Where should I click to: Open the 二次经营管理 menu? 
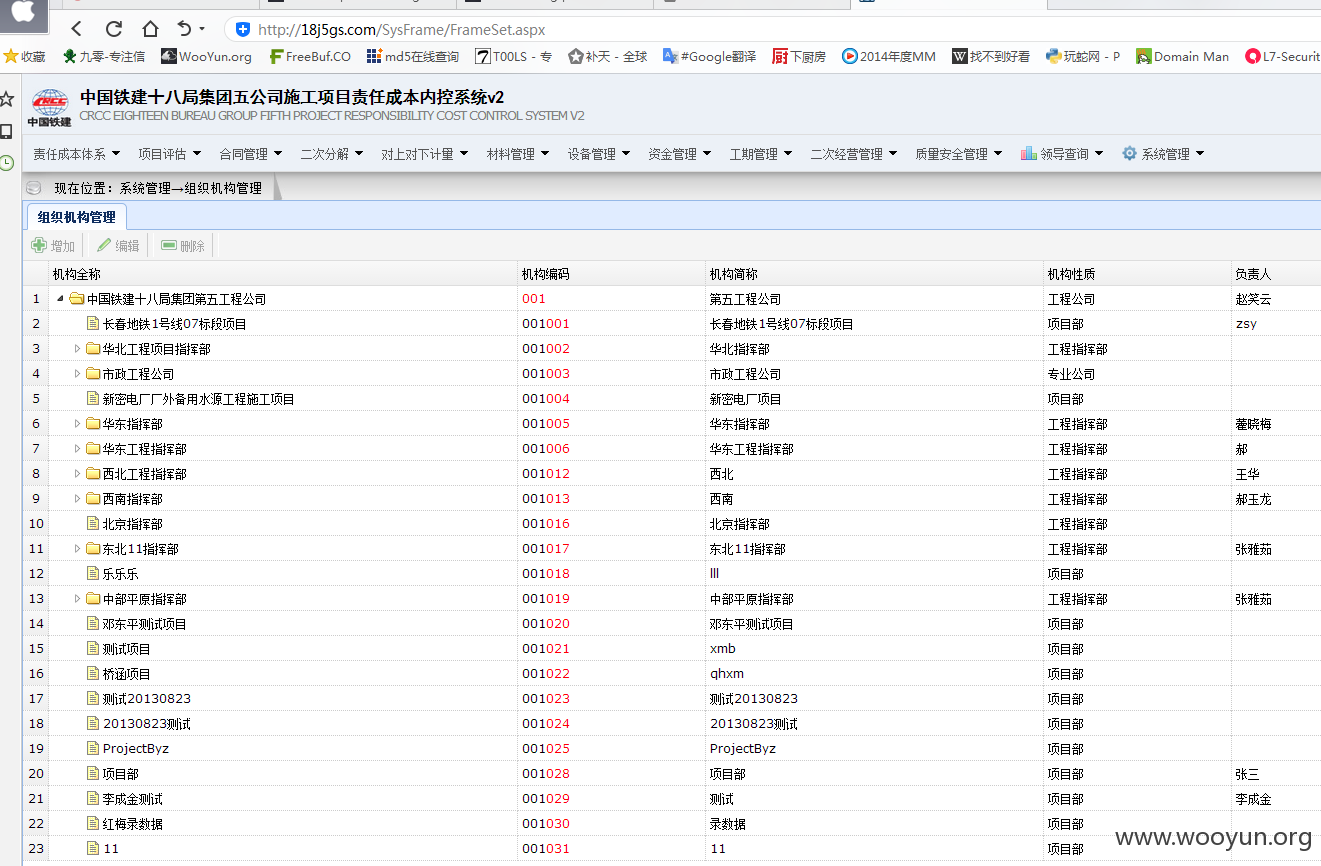[x=854, y=154]
